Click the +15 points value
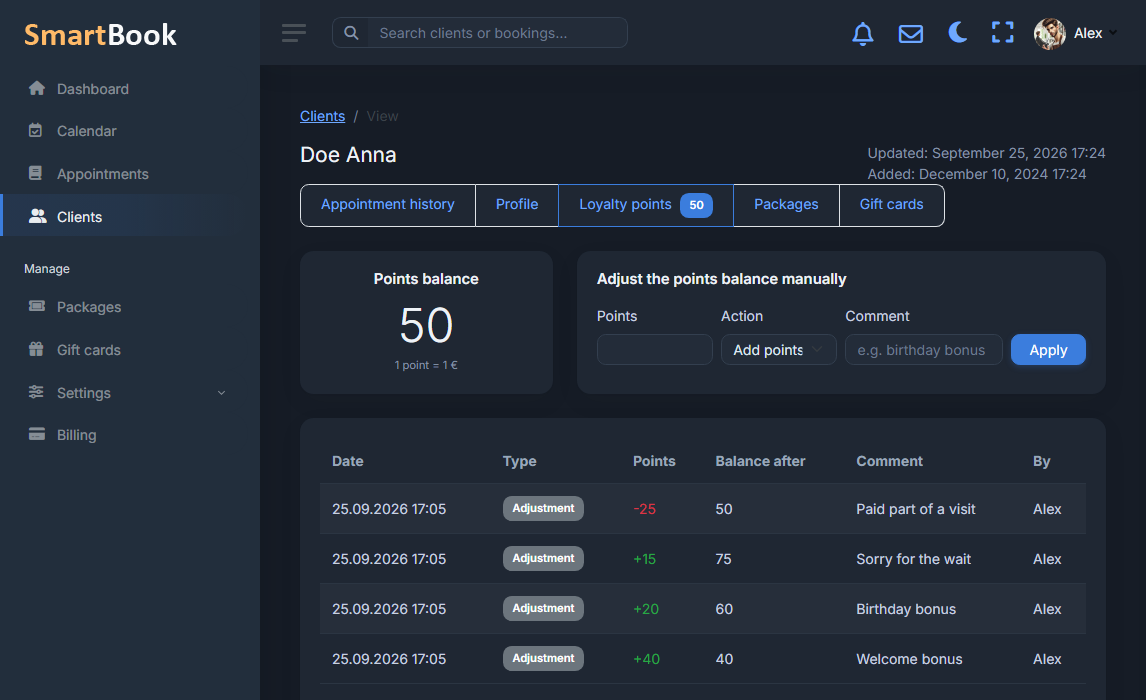 tap(645, 559)
